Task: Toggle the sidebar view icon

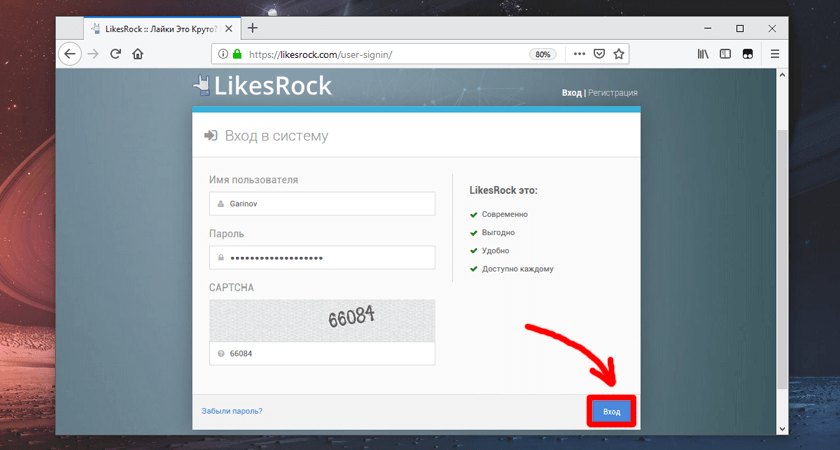Action: point(725,54)
